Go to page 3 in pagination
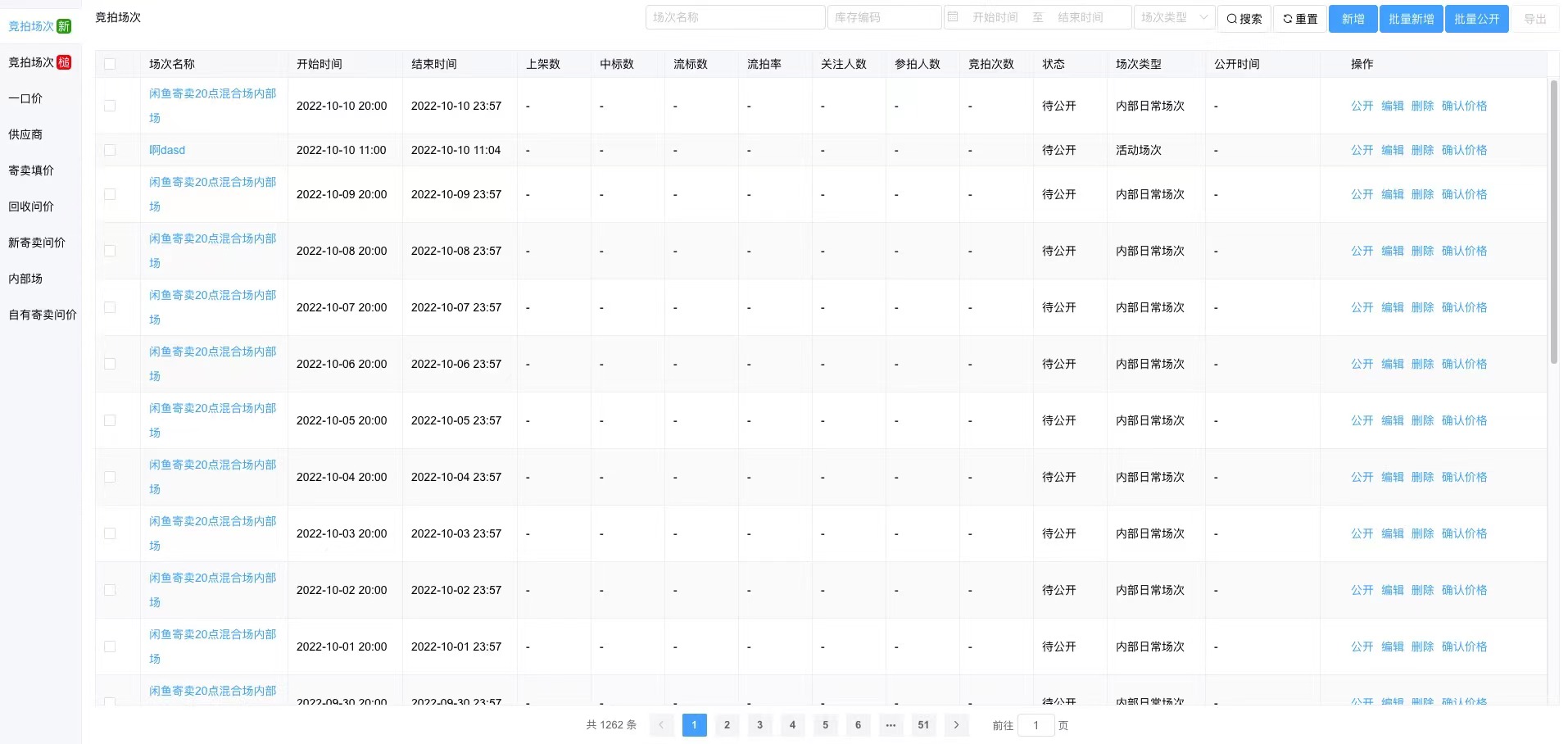 tap(759, 725)
